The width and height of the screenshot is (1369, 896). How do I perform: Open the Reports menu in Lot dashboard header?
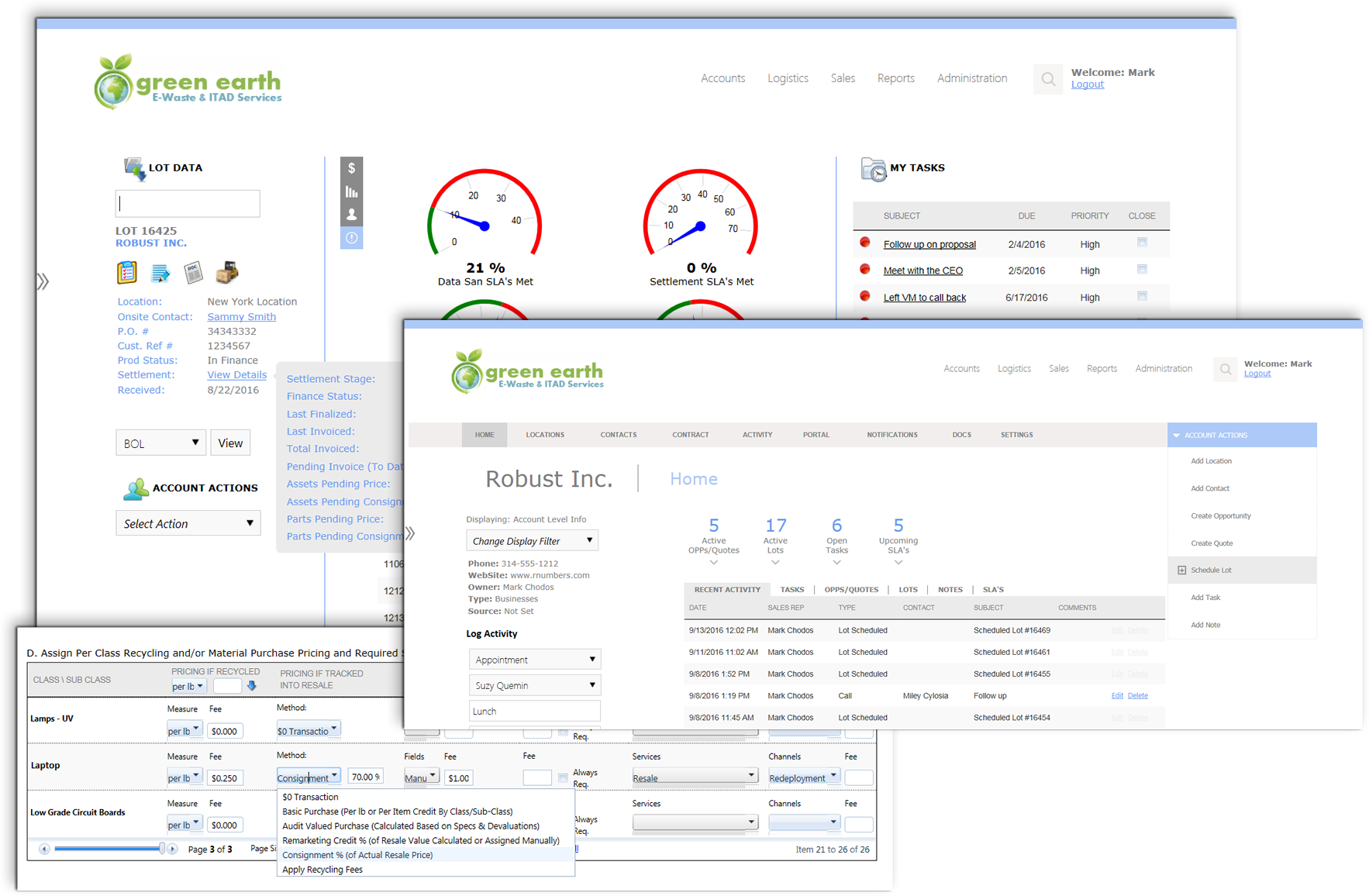(x=895, y=78)
